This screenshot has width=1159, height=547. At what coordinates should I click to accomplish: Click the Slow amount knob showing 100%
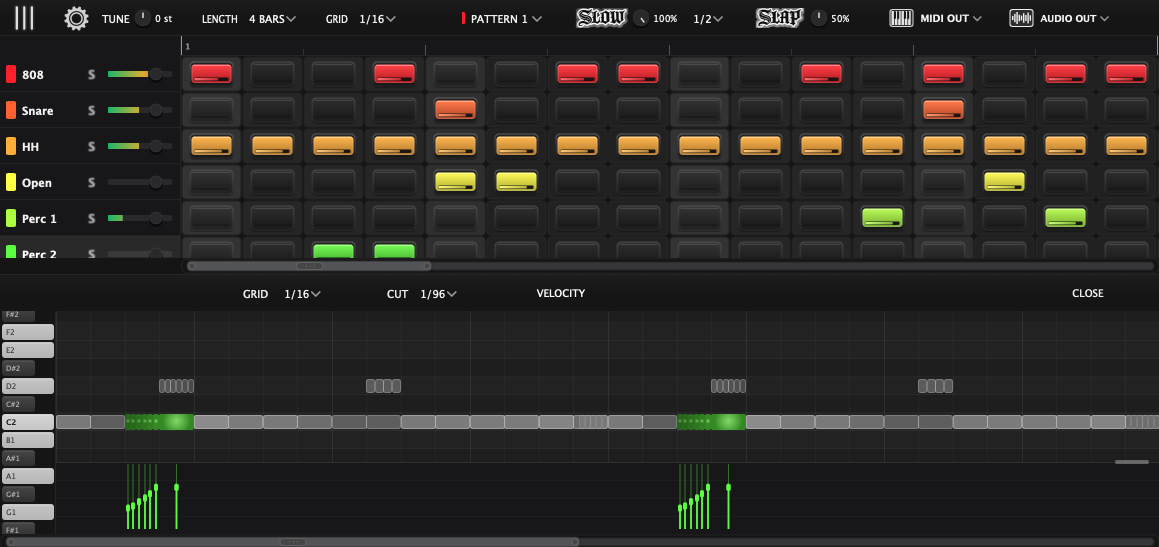(642, 18)
